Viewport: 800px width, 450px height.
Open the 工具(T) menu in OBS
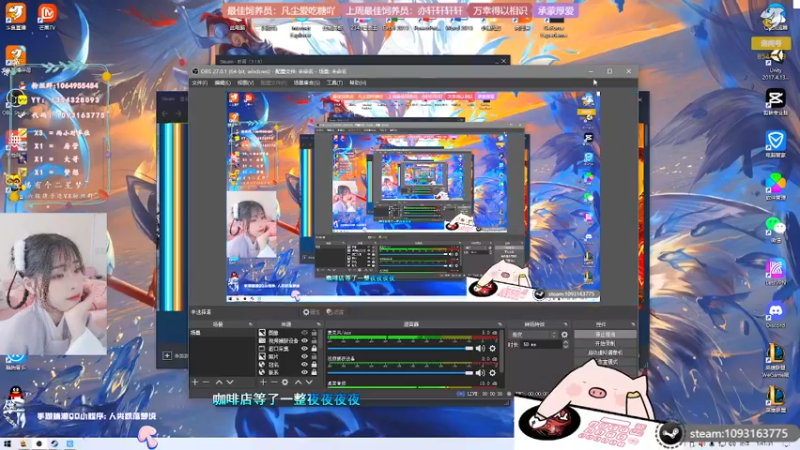tap(335, 83)
